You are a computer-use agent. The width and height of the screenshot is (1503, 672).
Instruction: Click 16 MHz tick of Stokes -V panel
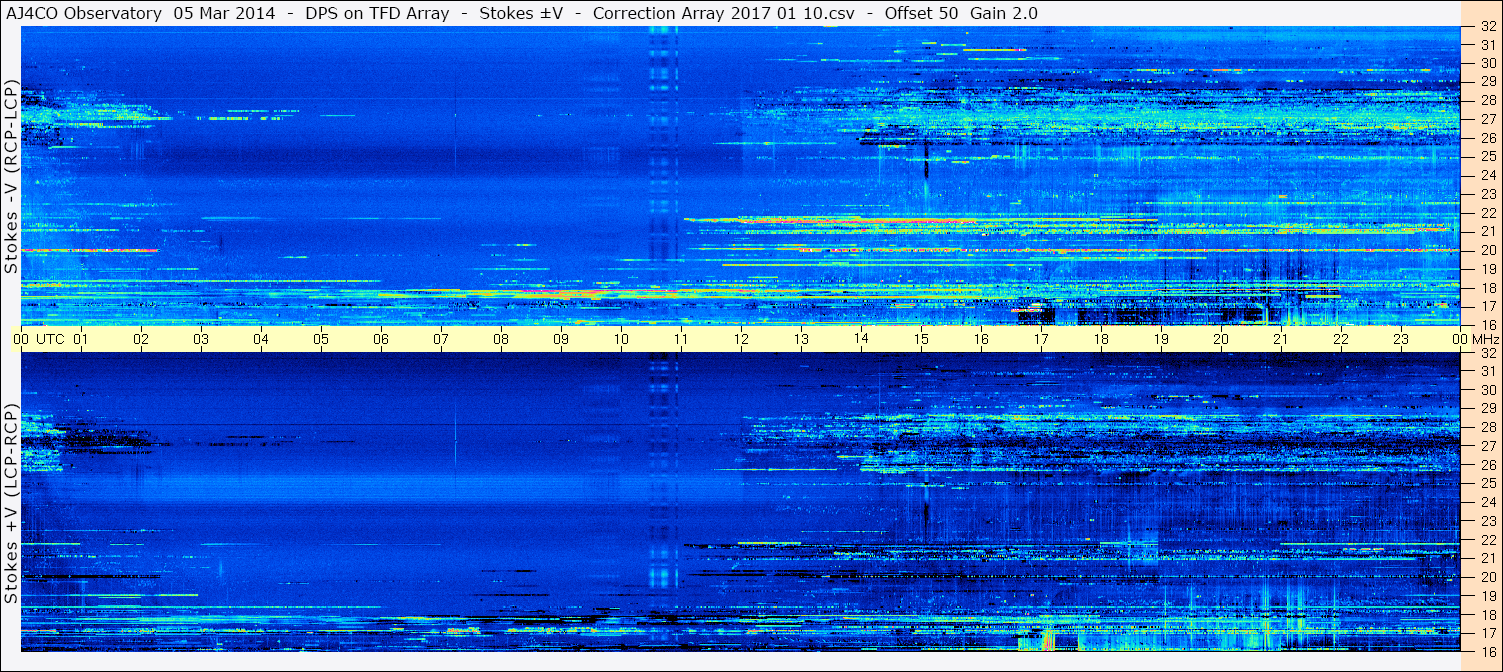(x=1487, y=324)
